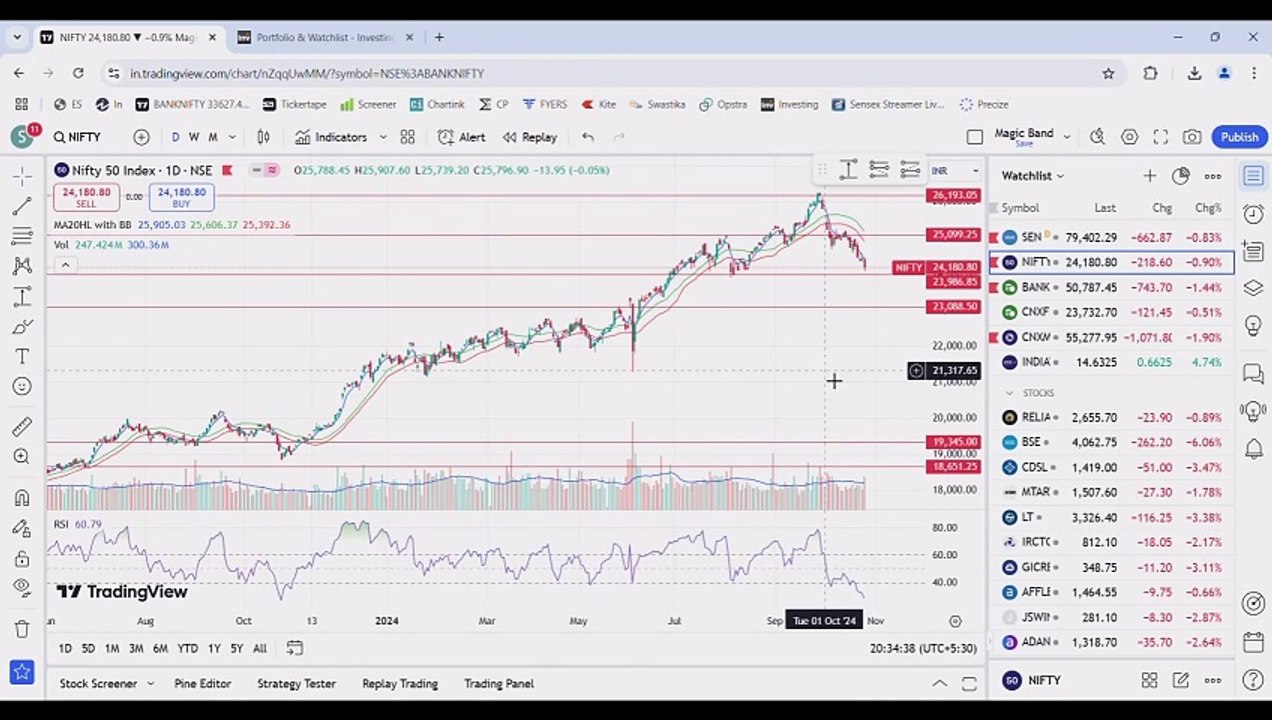Viewport: 1272px width, 720px height.
Task: Switch to the Portfolio & Watchlist browser tab
Action: click(x=324, y=37)
